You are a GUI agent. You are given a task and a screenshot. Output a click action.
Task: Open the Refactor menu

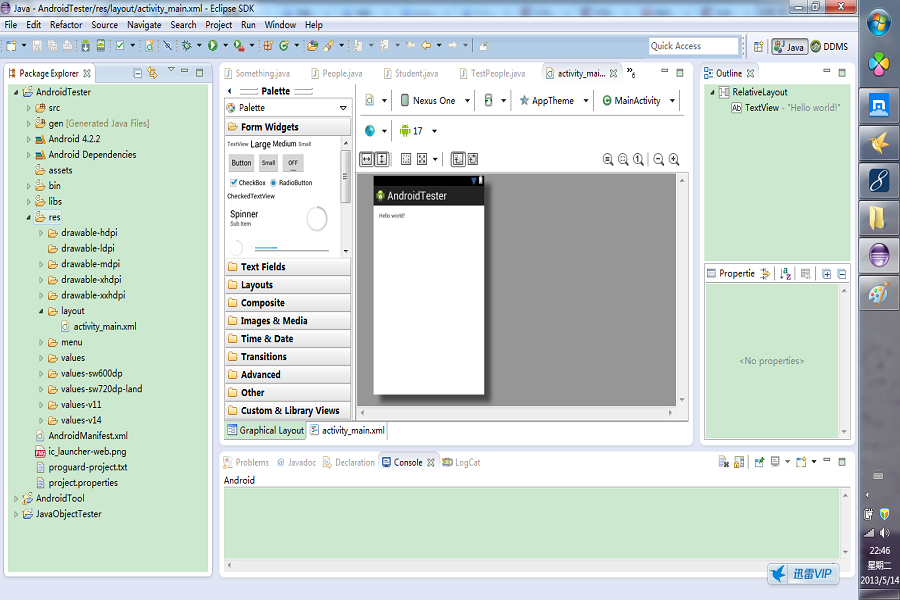point(66,24)
